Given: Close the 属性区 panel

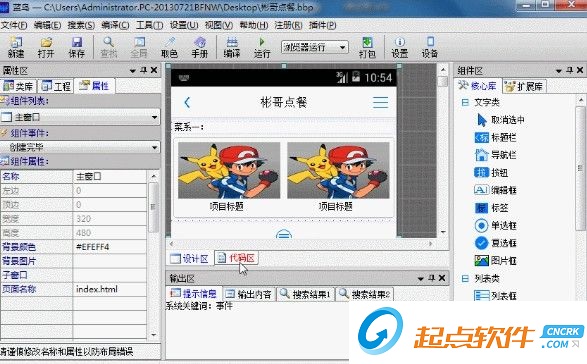Looking at the screenshot, I should pos(154,70).
